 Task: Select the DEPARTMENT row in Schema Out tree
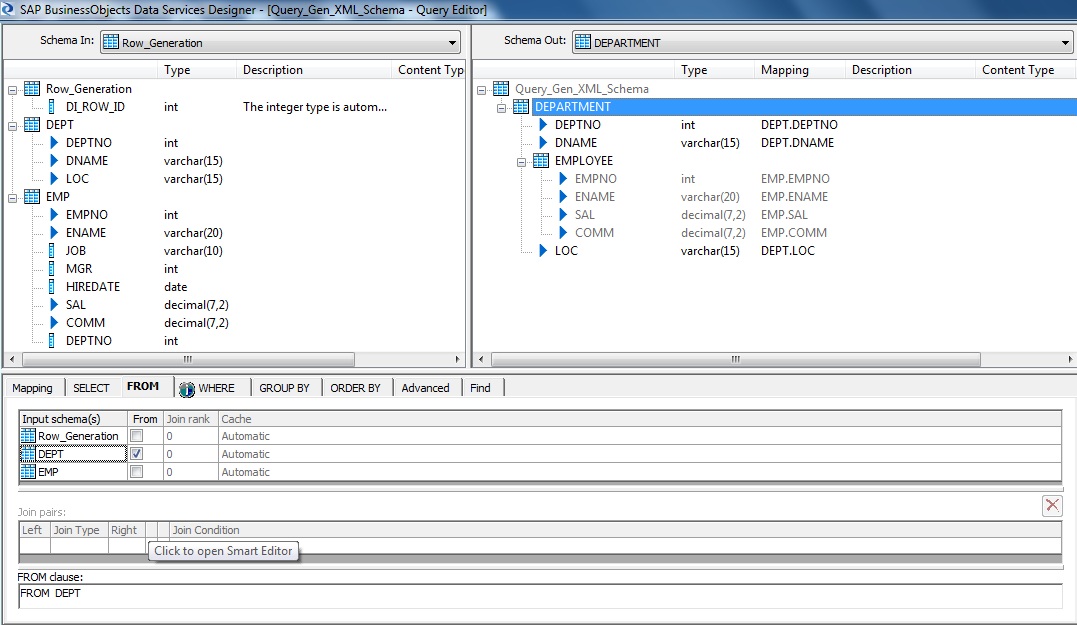tap(804, 106)
